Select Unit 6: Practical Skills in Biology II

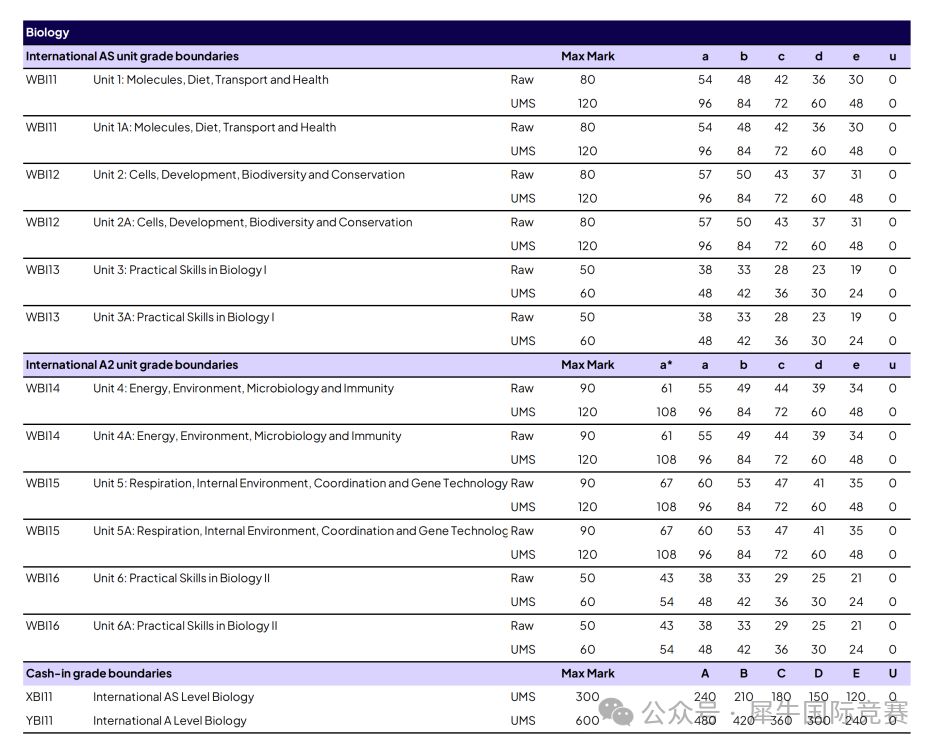(x=181, y=578)
